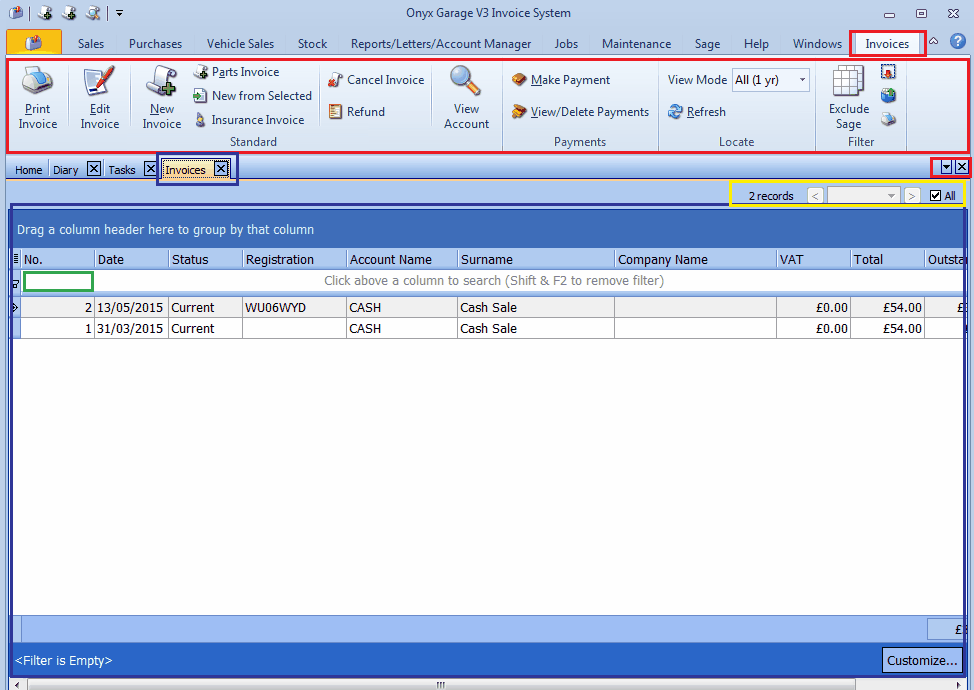Open View/Delete Payments
Image resolution: width=974 pixels, height=690 pixels.
point(580,112)
